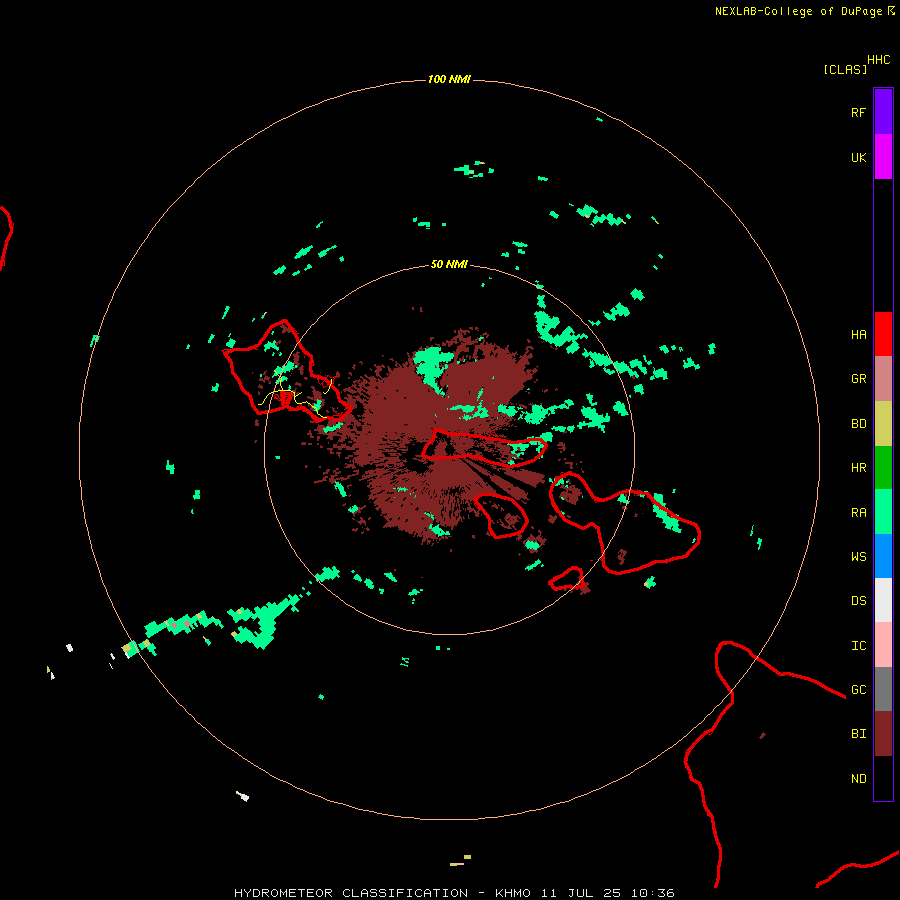
Task: Click the HA red legend swatch
Action: pos(883,334)
